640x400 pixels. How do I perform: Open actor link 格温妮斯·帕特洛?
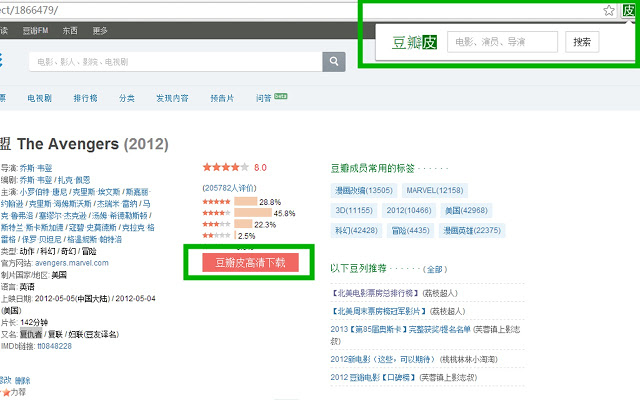(94, 239)
